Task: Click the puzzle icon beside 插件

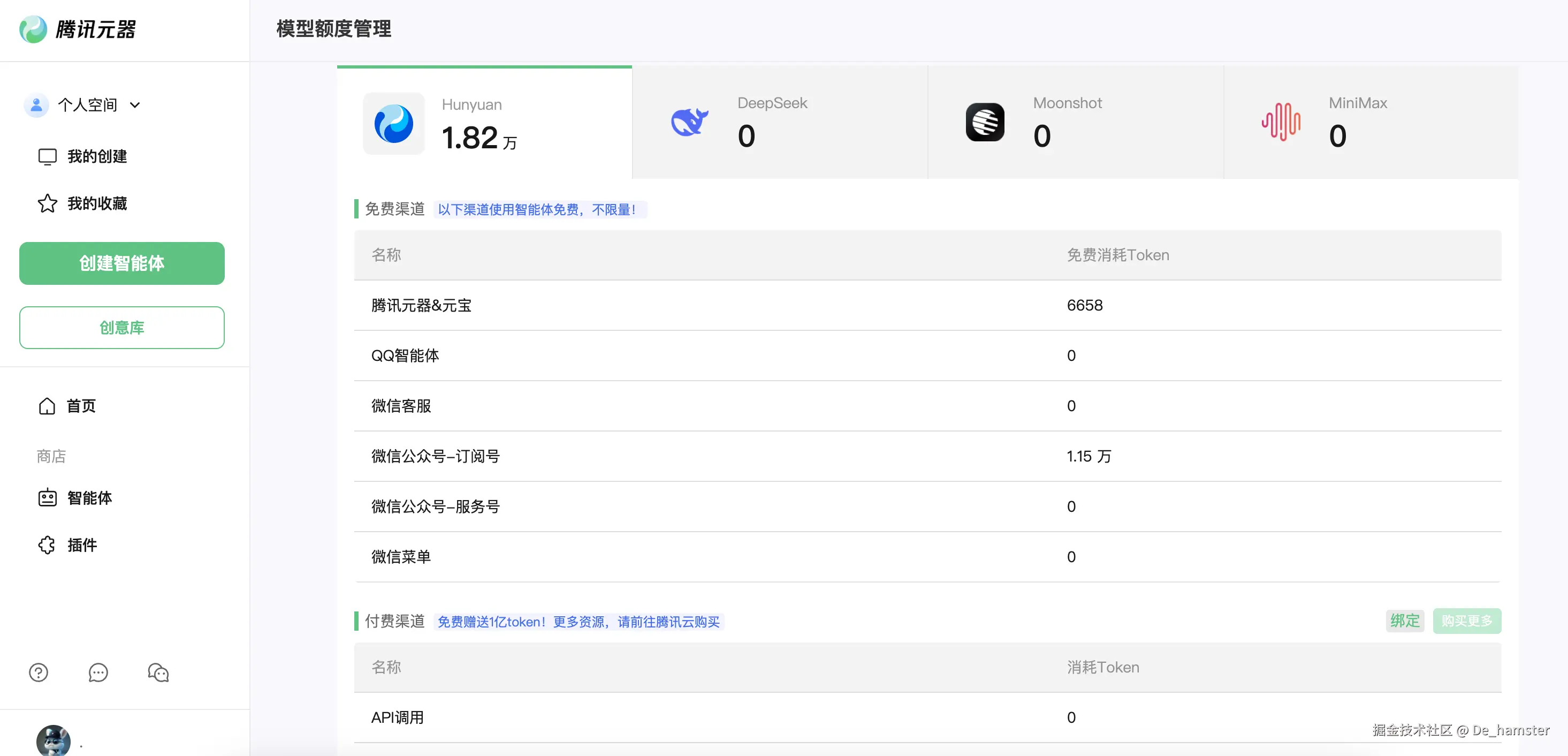Action: pyautogui.click(x=47, y=545)
